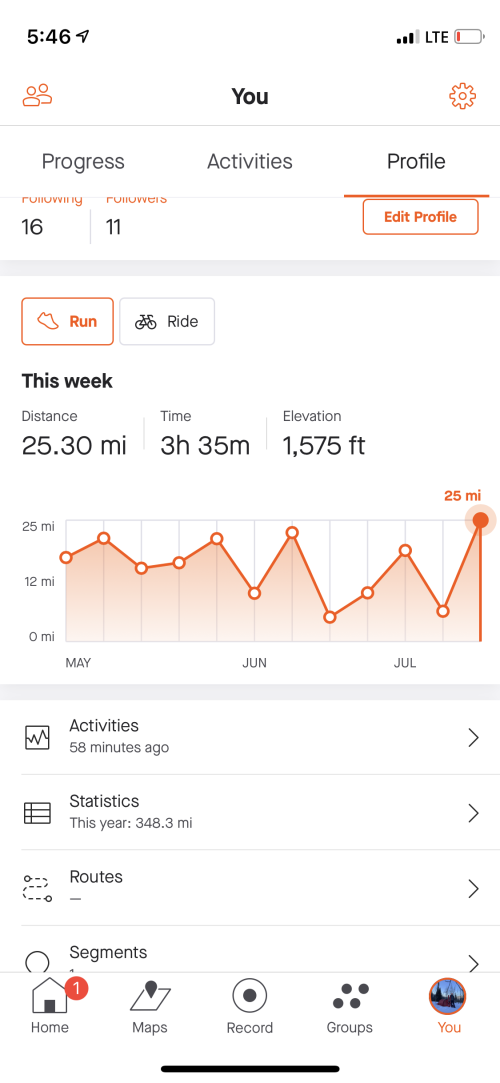Open the Segments list row
This screenshot has width=500, height=1083.
[x=250, y=957]
